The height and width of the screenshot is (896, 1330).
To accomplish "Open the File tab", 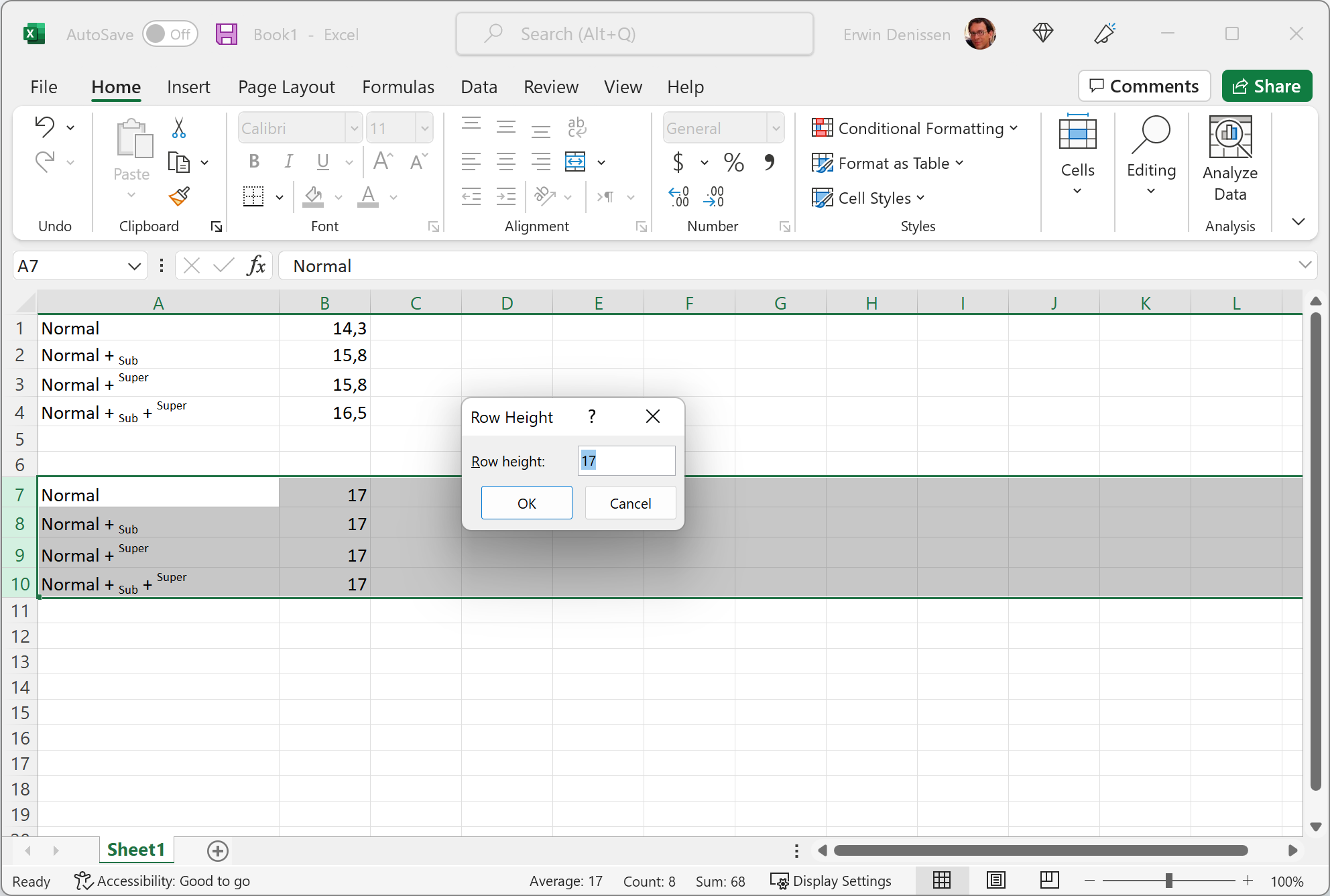I will pos(44,87).
